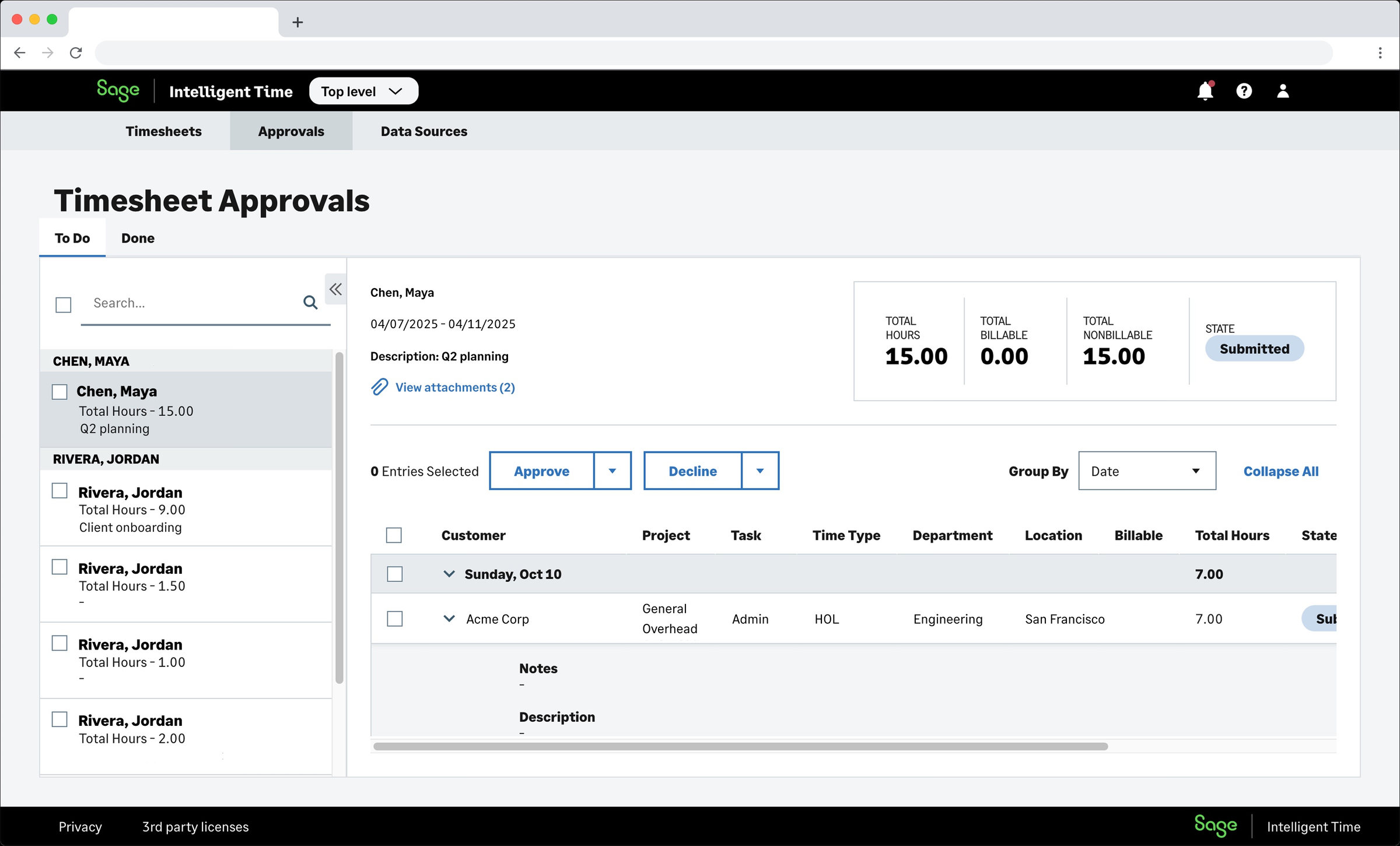The image size is (1400, 846).
Task: Click the Time Type column header
Action: (846, 535)
